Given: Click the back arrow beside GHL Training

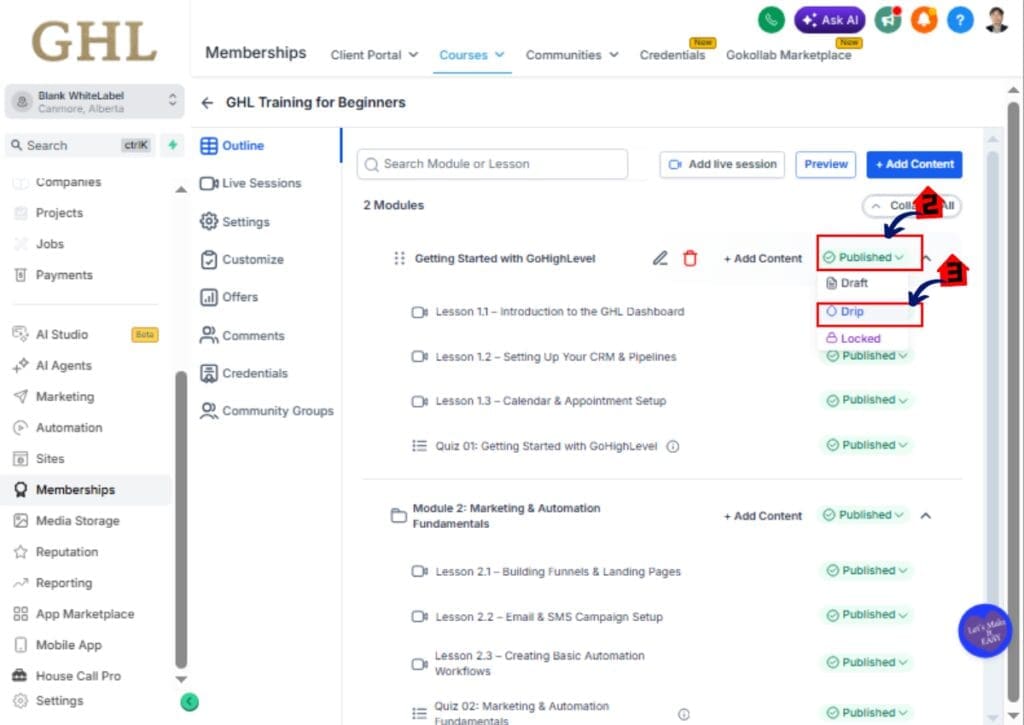Looking at the screenshot, I should click(x=208, y=103).
